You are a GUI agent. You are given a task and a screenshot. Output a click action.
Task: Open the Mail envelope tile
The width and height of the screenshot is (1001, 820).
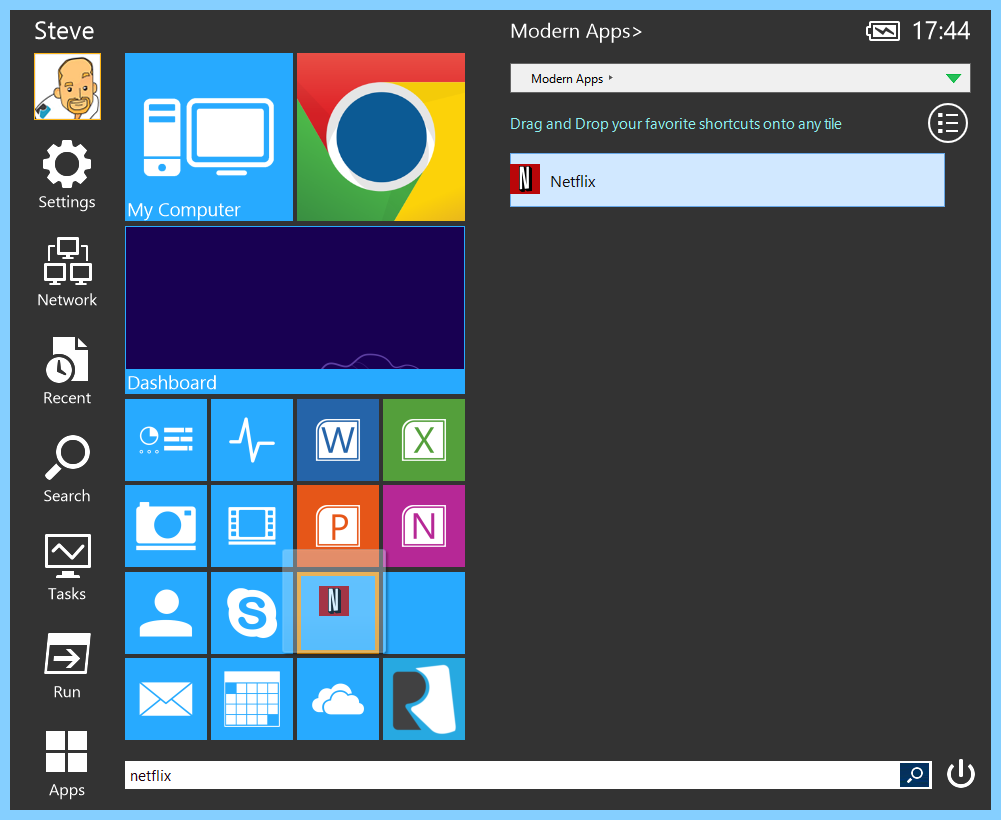pyautogui.click(x=166, y=699)
